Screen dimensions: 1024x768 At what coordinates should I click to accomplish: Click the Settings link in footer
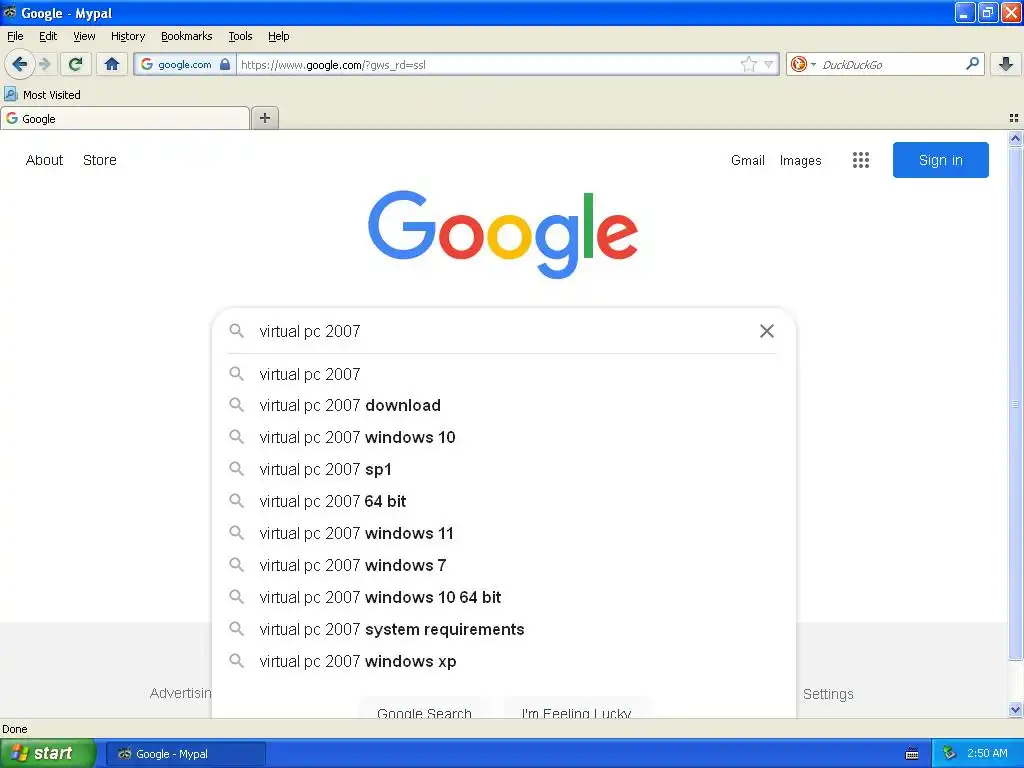coord(827,694)
